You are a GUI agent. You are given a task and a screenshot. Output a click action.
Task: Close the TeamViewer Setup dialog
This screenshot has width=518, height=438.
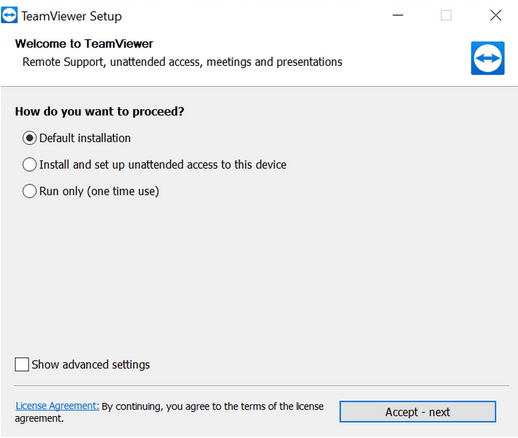pyautogui.click(x=496, y=15)
